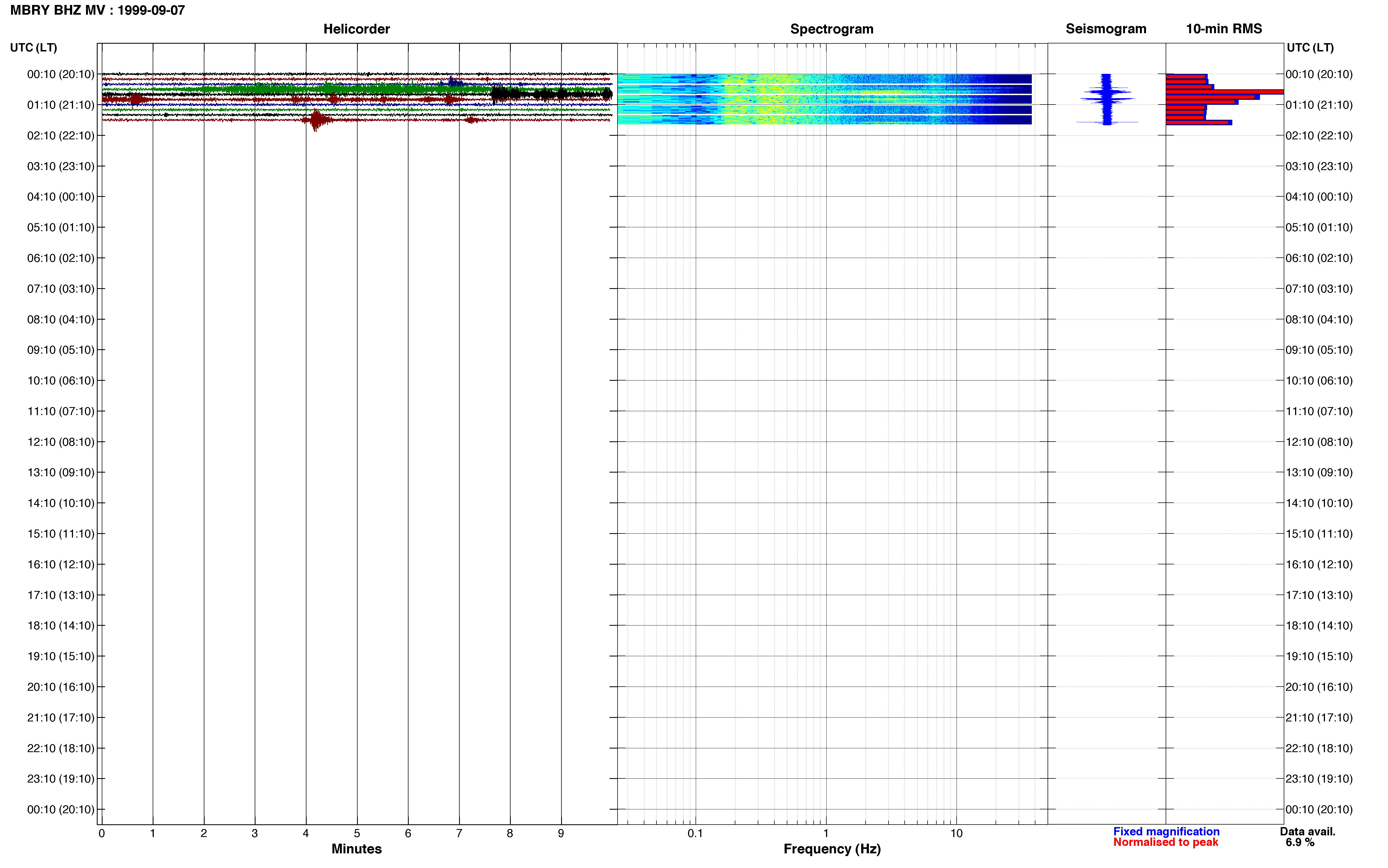Click the right UTC (LT) axis label
The width and height of the screenshot is (1388, 868).
pos(1310,48)
